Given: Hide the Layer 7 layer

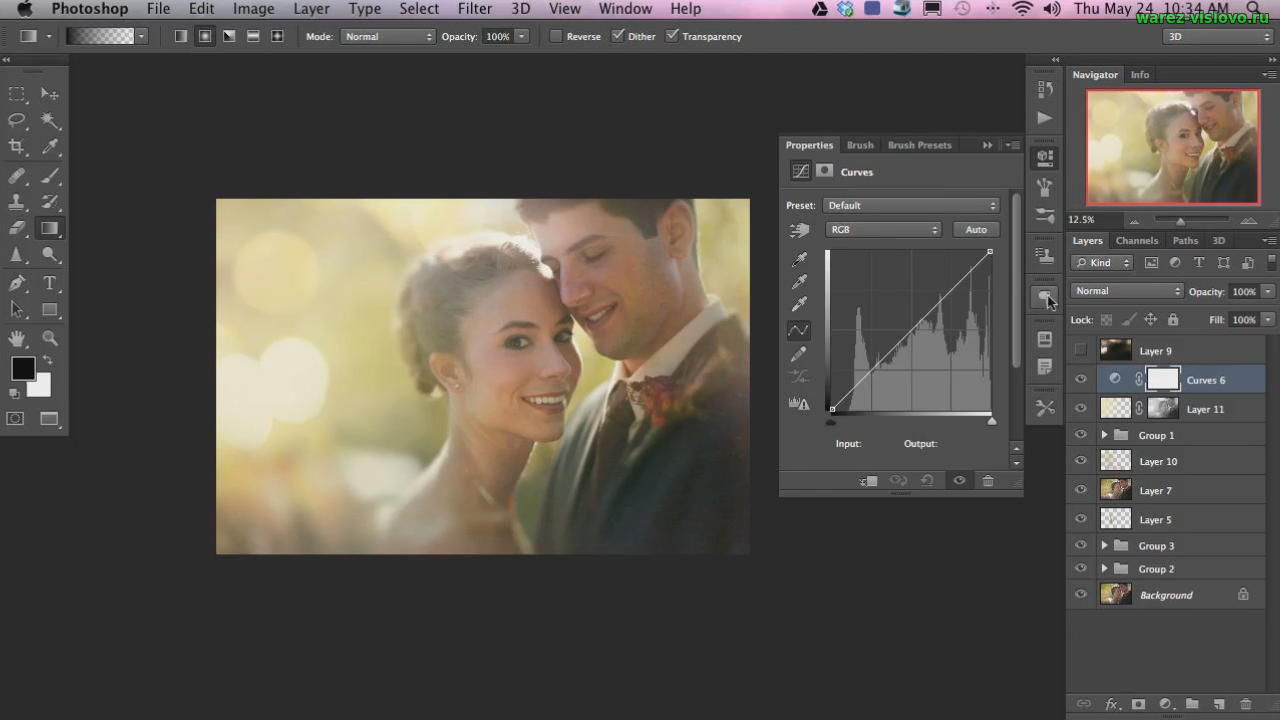Looking at the screenshot, I should 1080,491.
